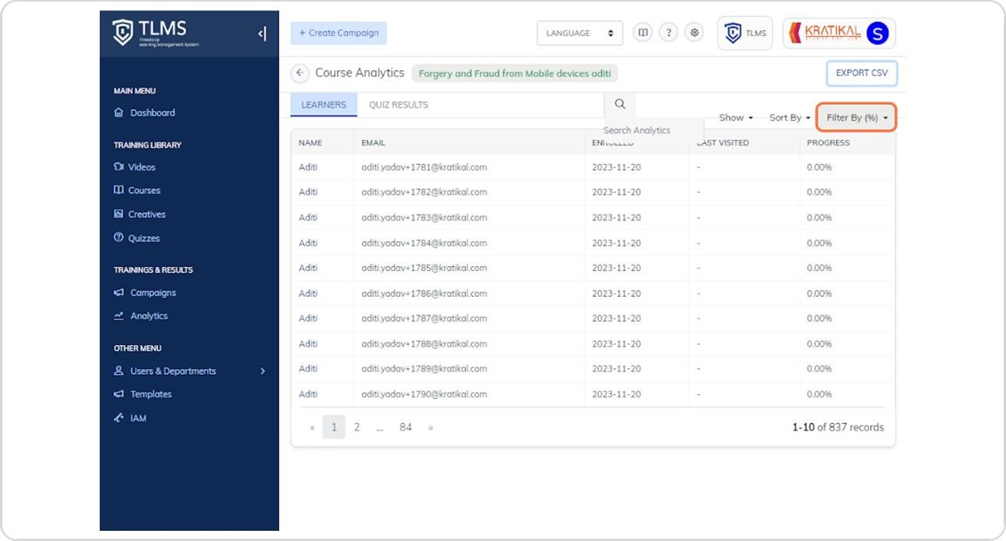
Task: Click the EMAIL column header
Action: [373, 142]
